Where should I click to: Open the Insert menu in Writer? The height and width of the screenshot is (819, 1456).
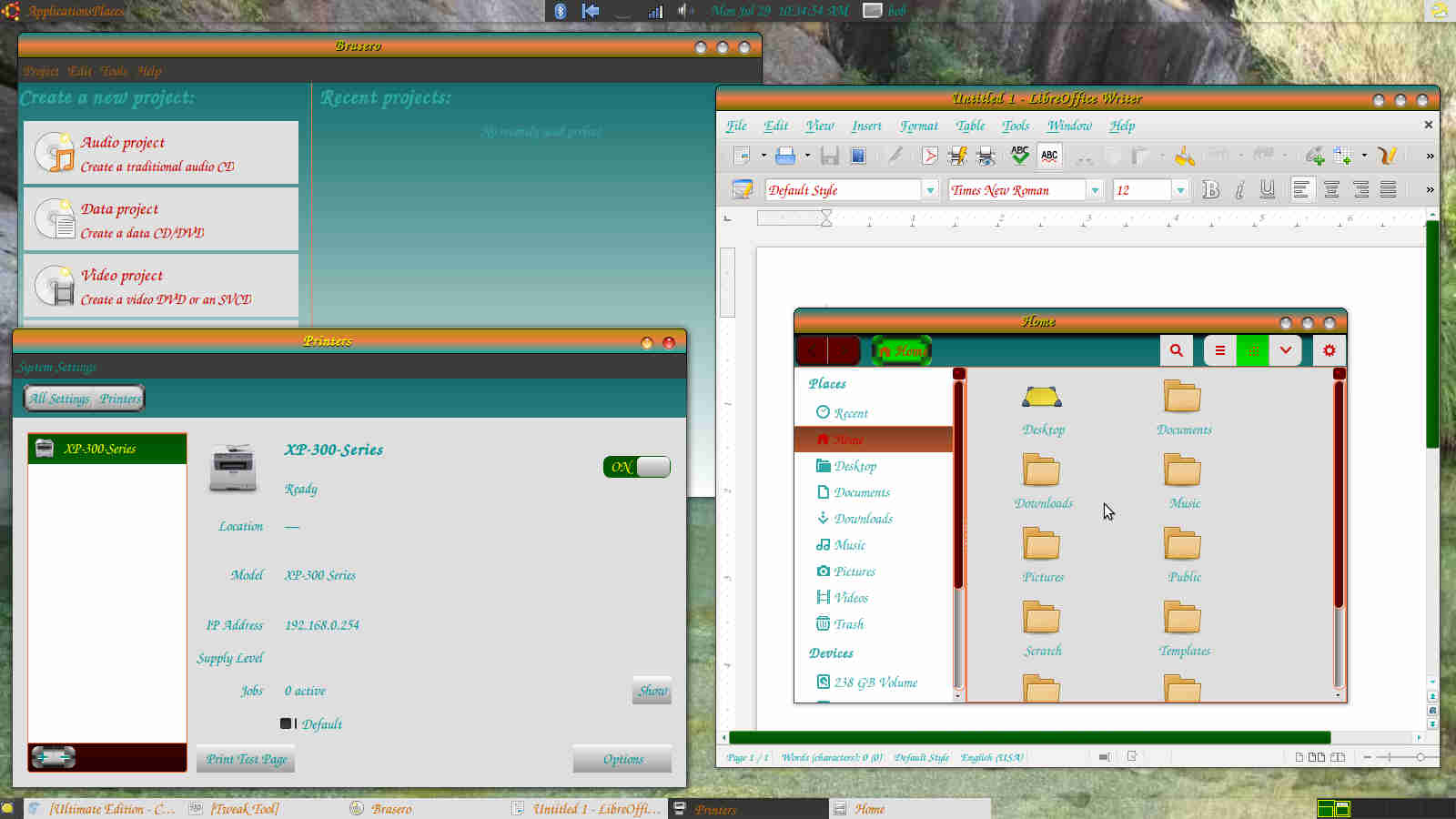866,126
